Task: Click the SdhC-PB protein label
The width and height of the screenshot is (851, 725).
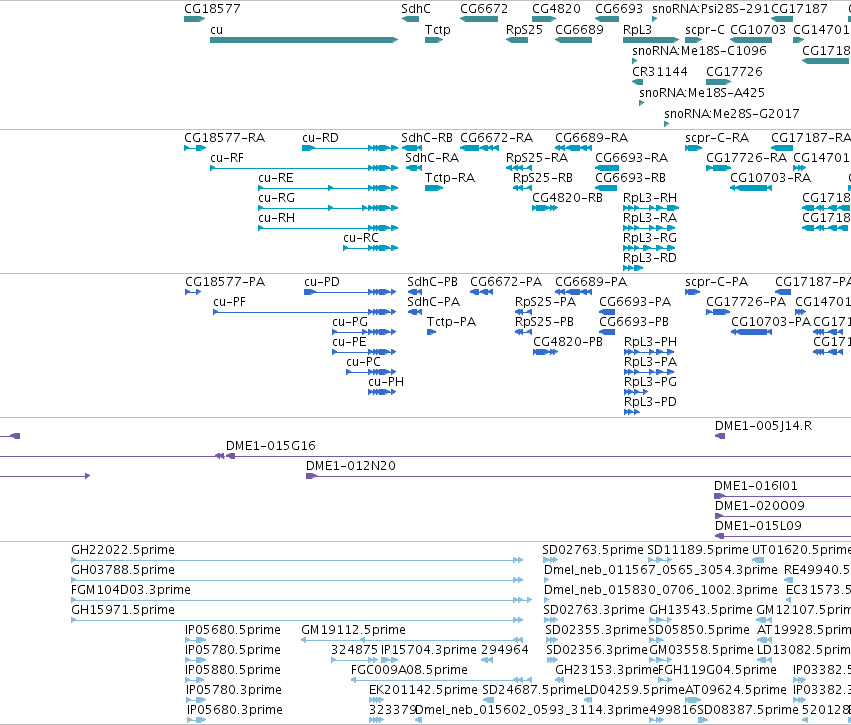Action: (433, 282)
